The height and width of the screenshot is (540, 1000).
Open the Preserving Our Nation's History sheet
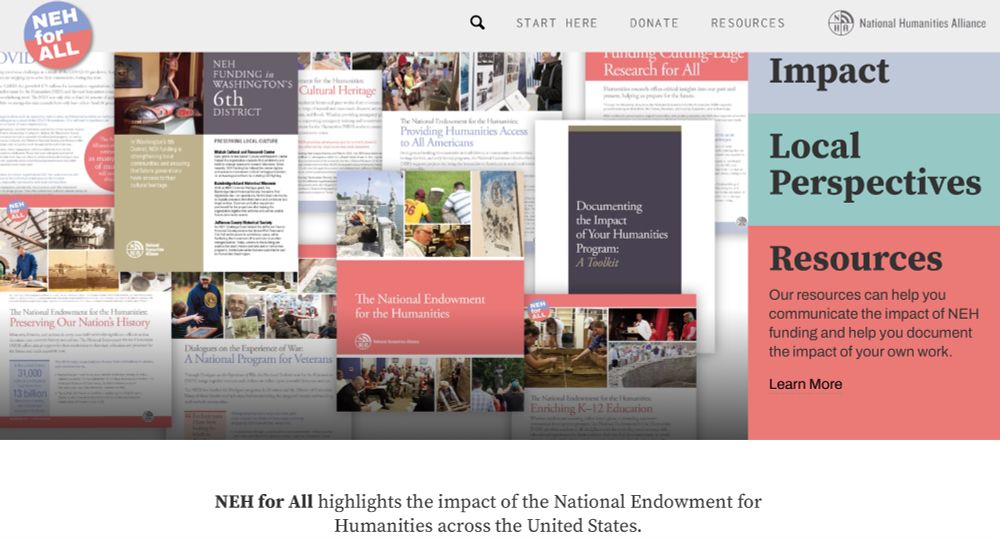click(85, 311)
